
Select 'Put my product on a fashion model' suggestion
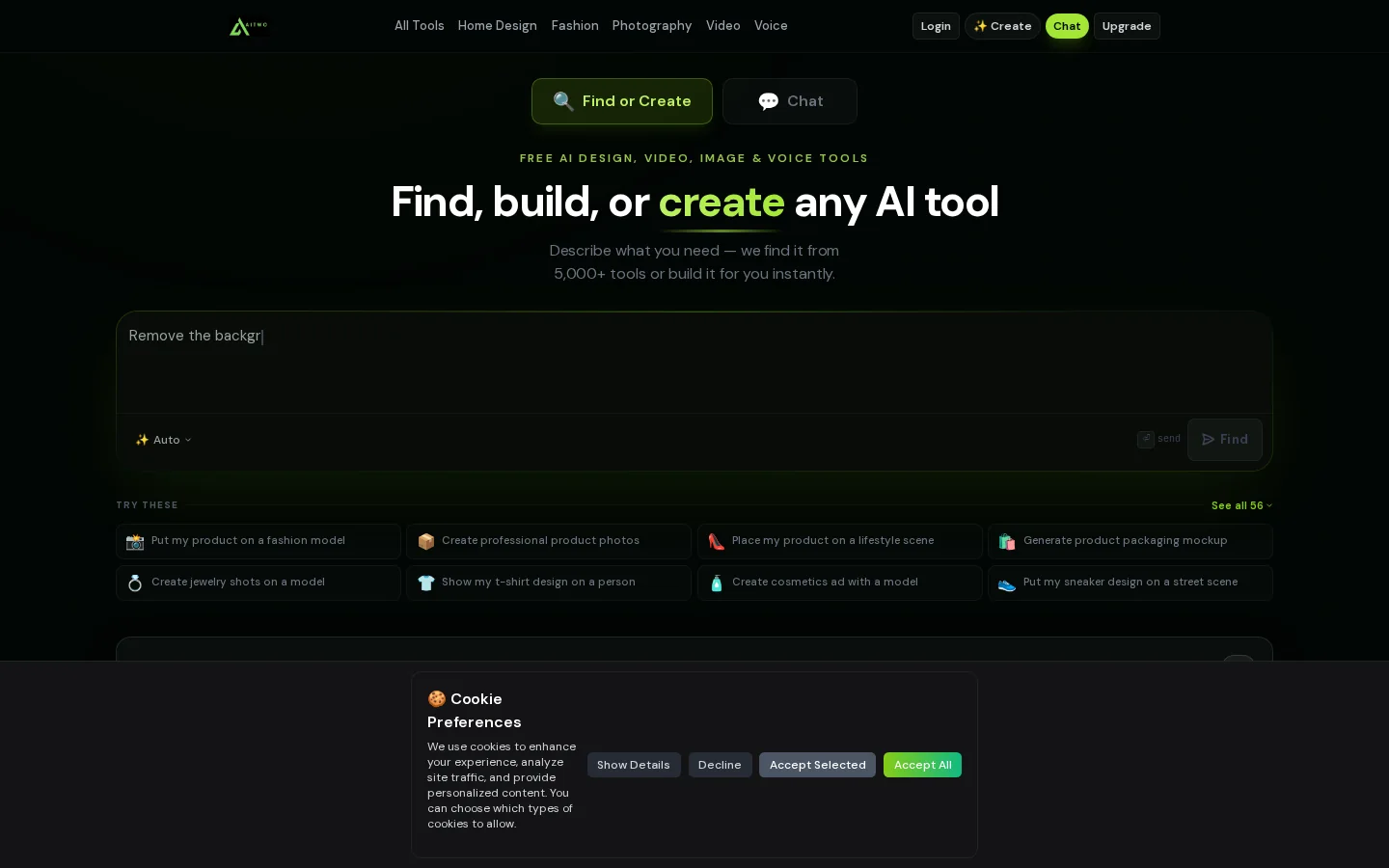point(259,541)
